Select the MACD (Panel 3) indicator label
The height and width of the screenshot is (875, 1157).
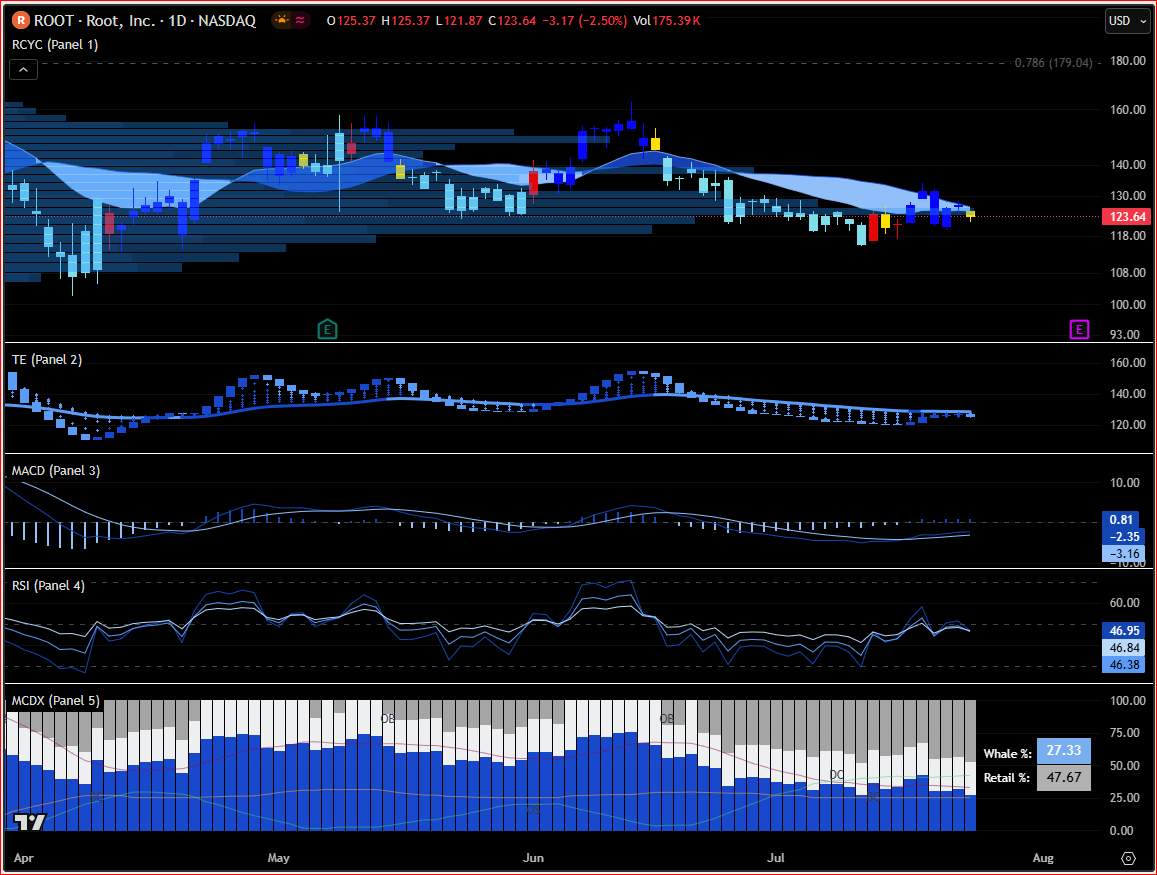point(56,471)
